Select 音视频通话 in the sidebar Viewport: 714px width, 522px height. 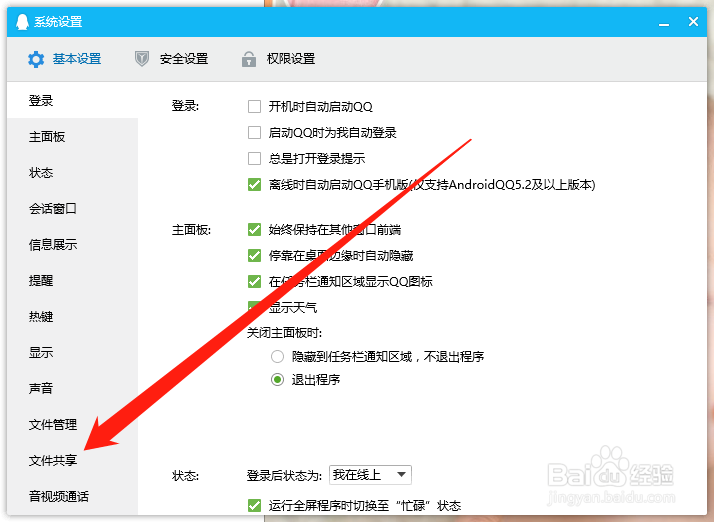[72, 496]
